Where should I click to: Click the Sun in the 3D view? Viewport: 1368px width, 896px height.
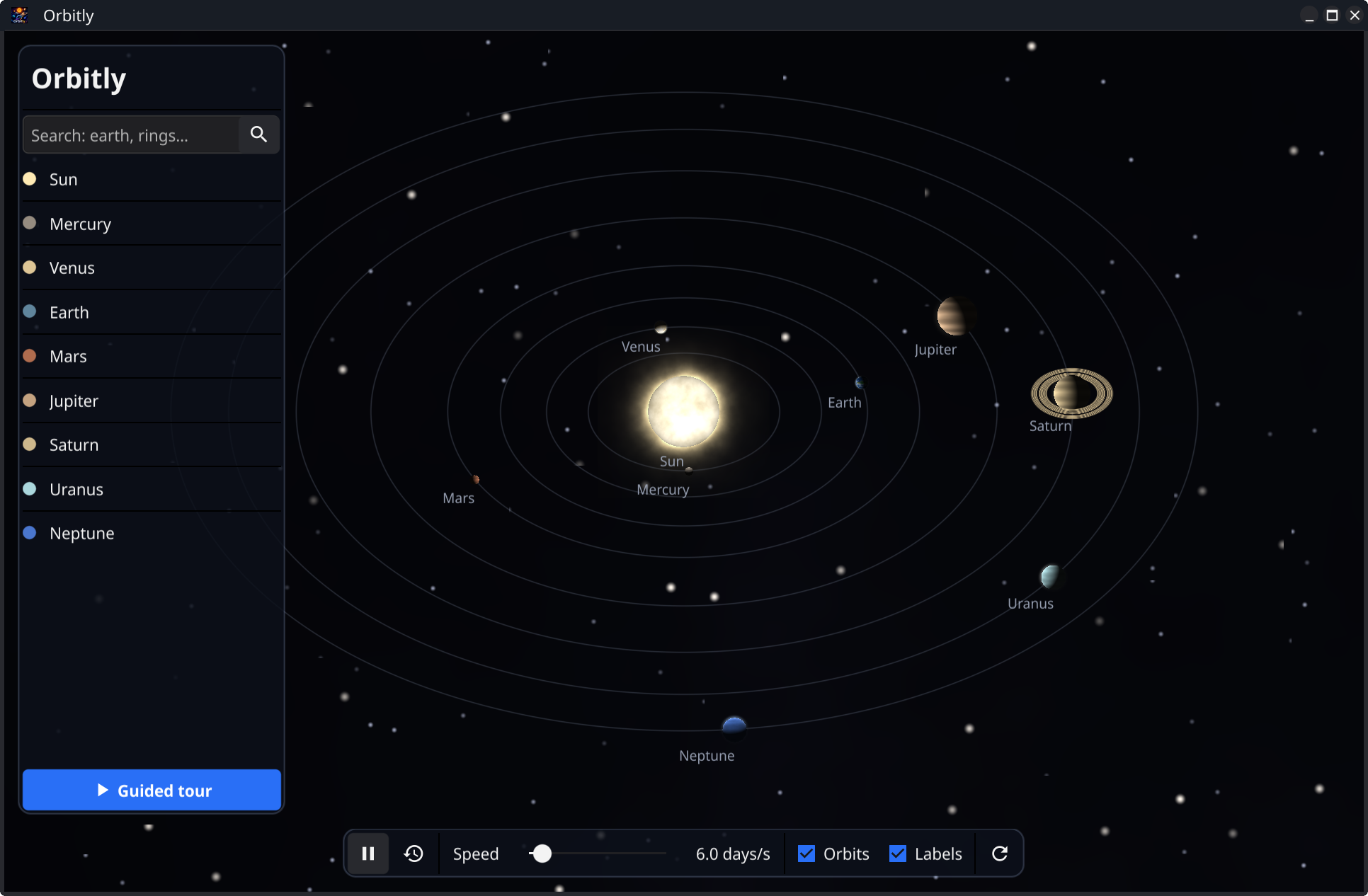pos(683,411)
